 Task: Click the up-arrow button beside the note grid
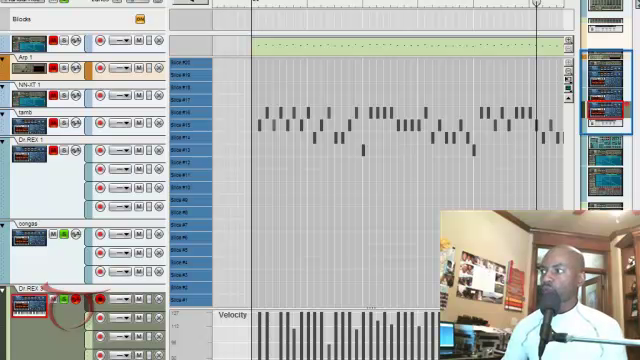pos(568,98)
